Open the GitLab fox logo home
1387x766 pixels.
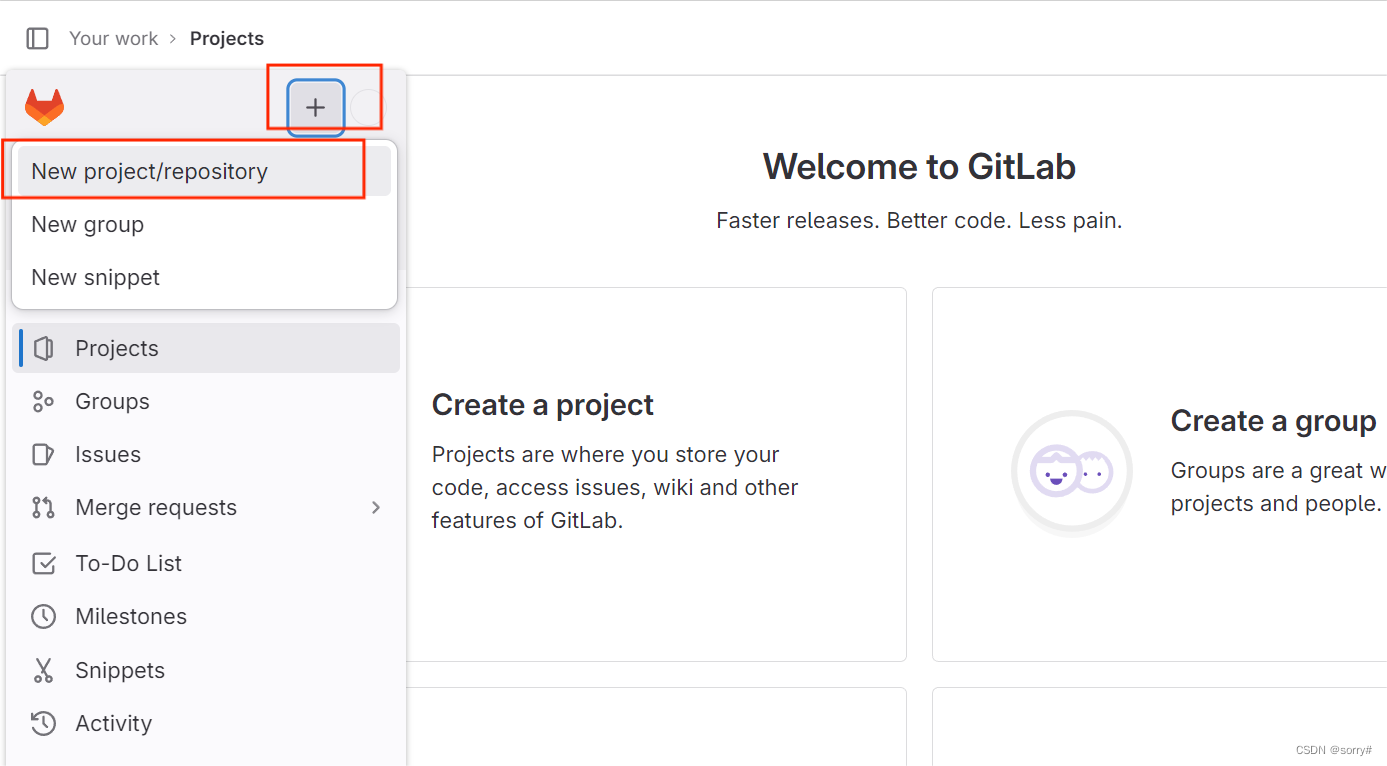coord(44,107)
